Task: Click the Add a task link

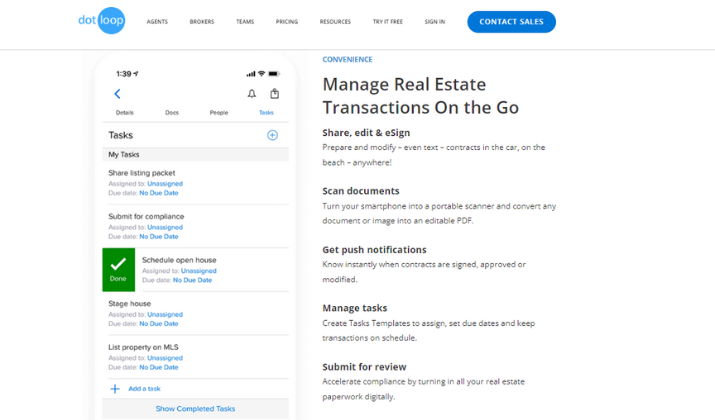Action: tap(145, 389)
